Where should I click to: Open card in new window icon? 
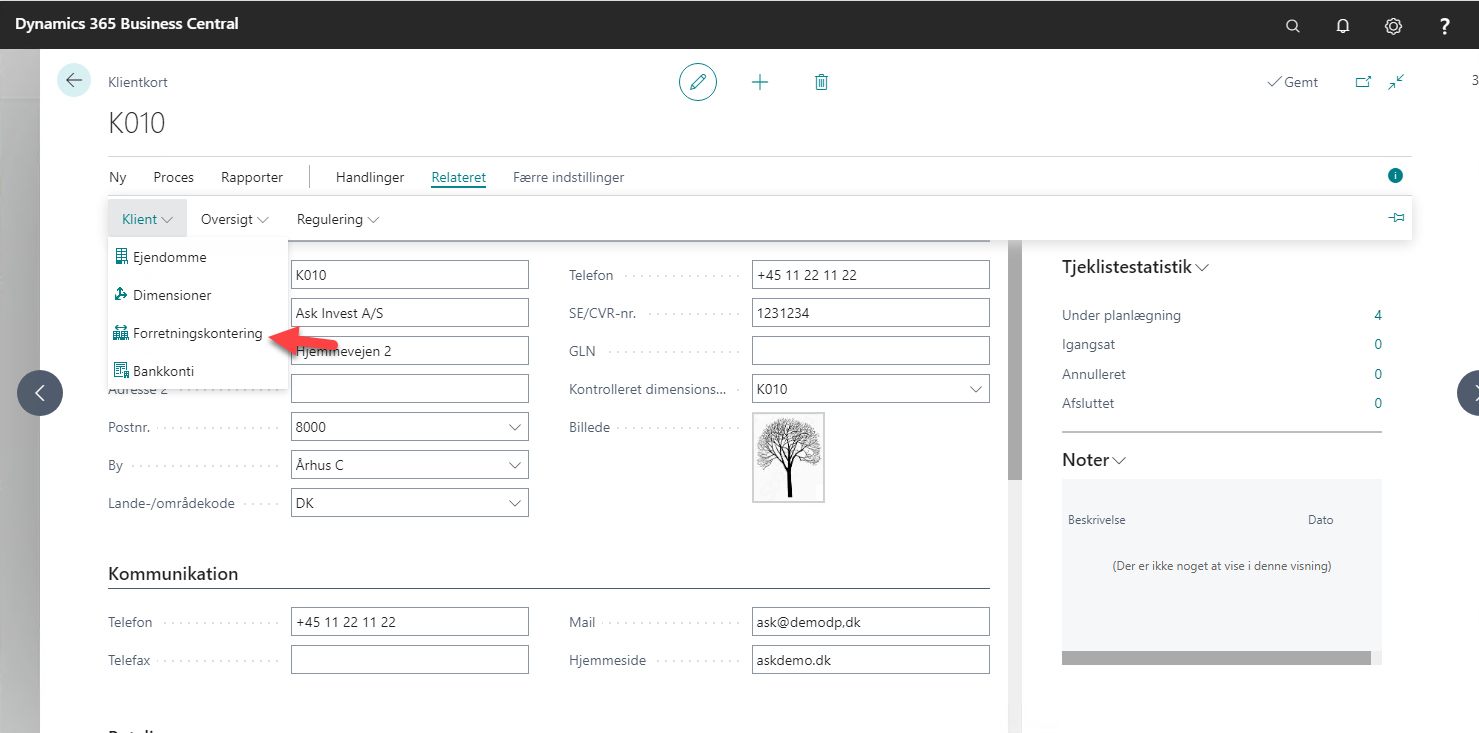pyautogui.click(x=1363, y=82)
